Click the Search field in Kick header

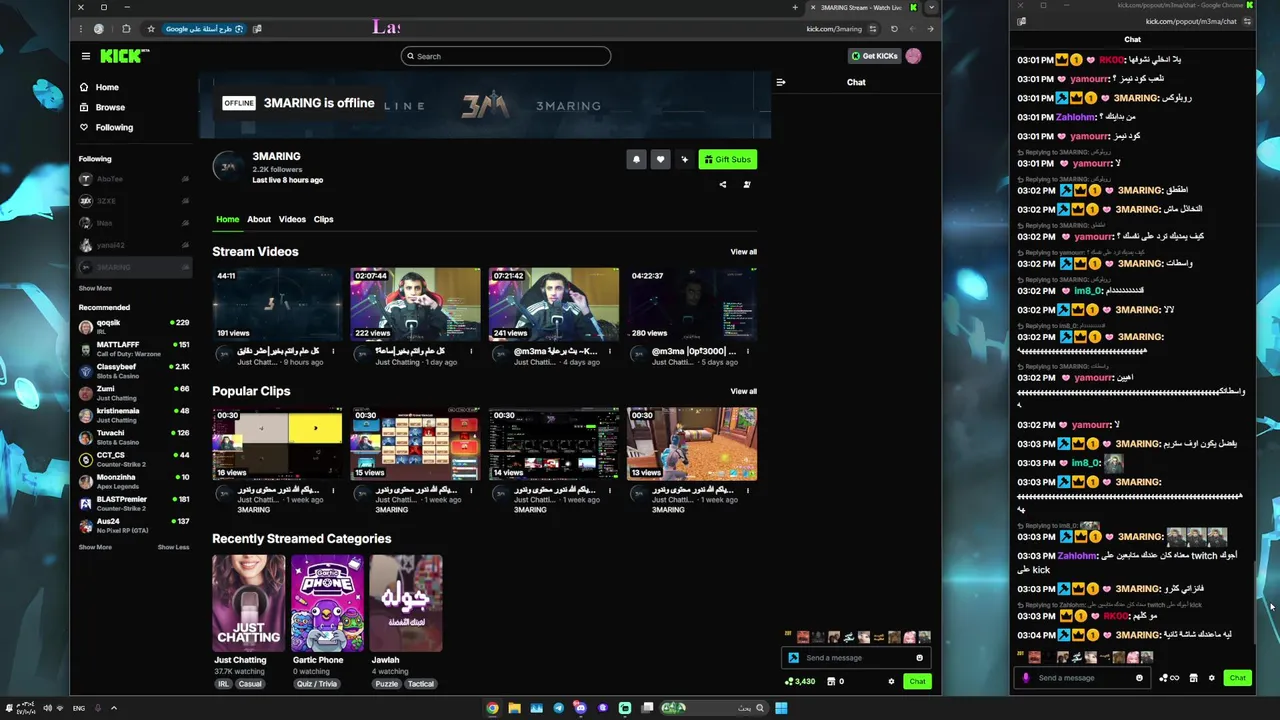click(506, 56)
